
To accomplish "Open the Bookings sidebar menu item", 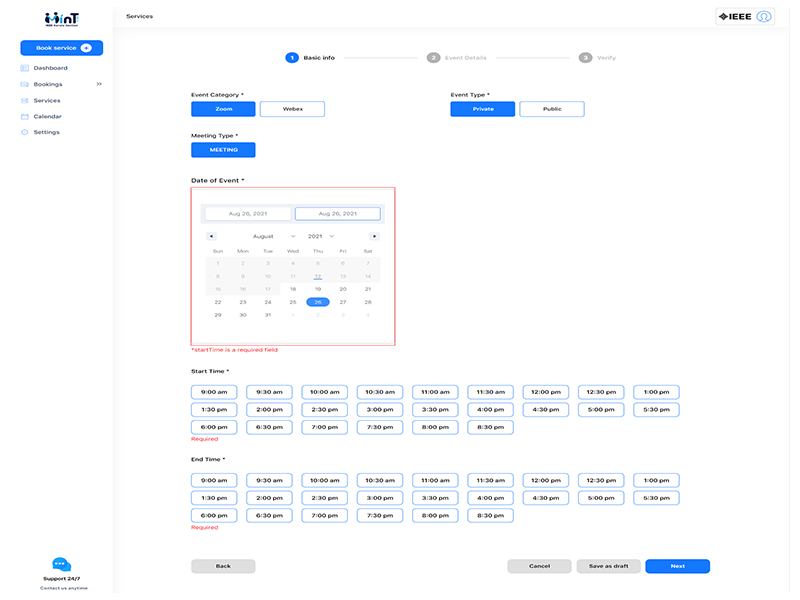I will (x=47, y=84).
